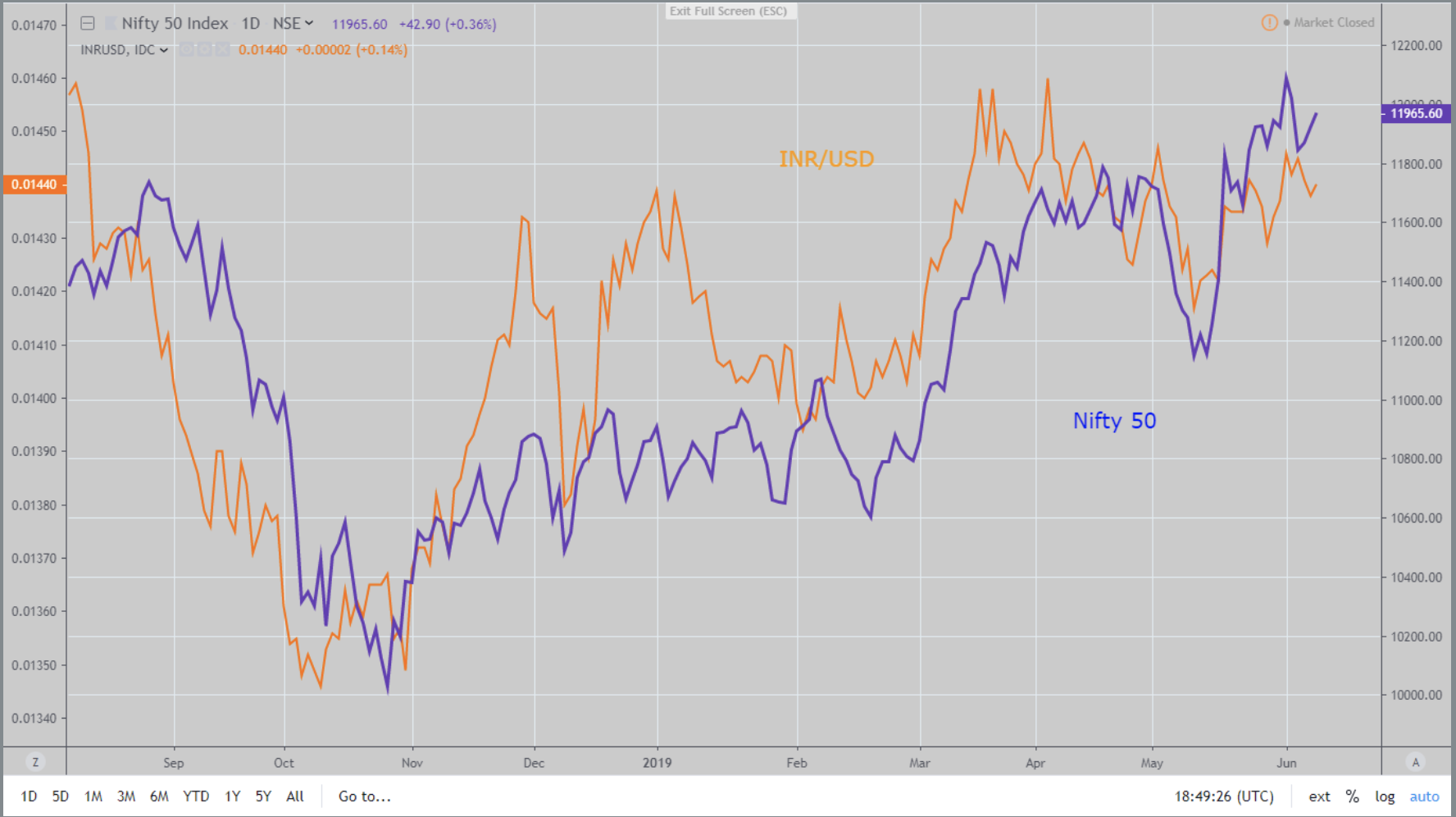This screenshot has width=1456, height=817.
Task: Click the Z timezone button at bottom left
Action: (35, 762)
